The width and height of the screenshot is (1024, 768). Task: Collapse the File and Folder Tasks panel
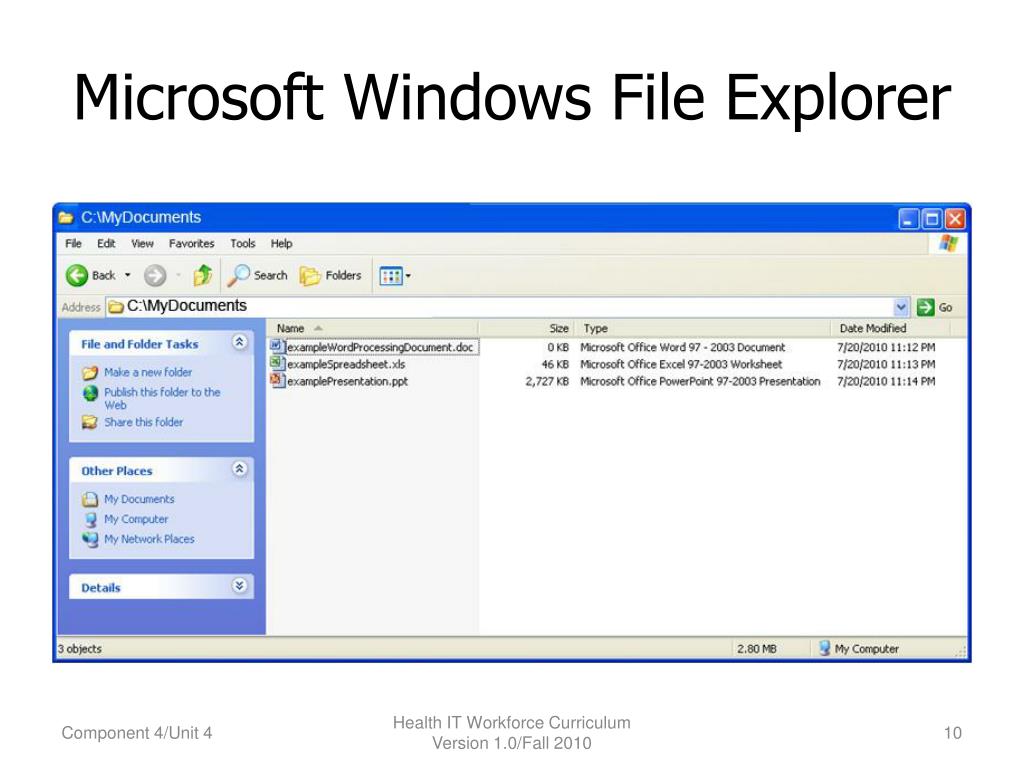pyautogui.click(x=240, y=342)
